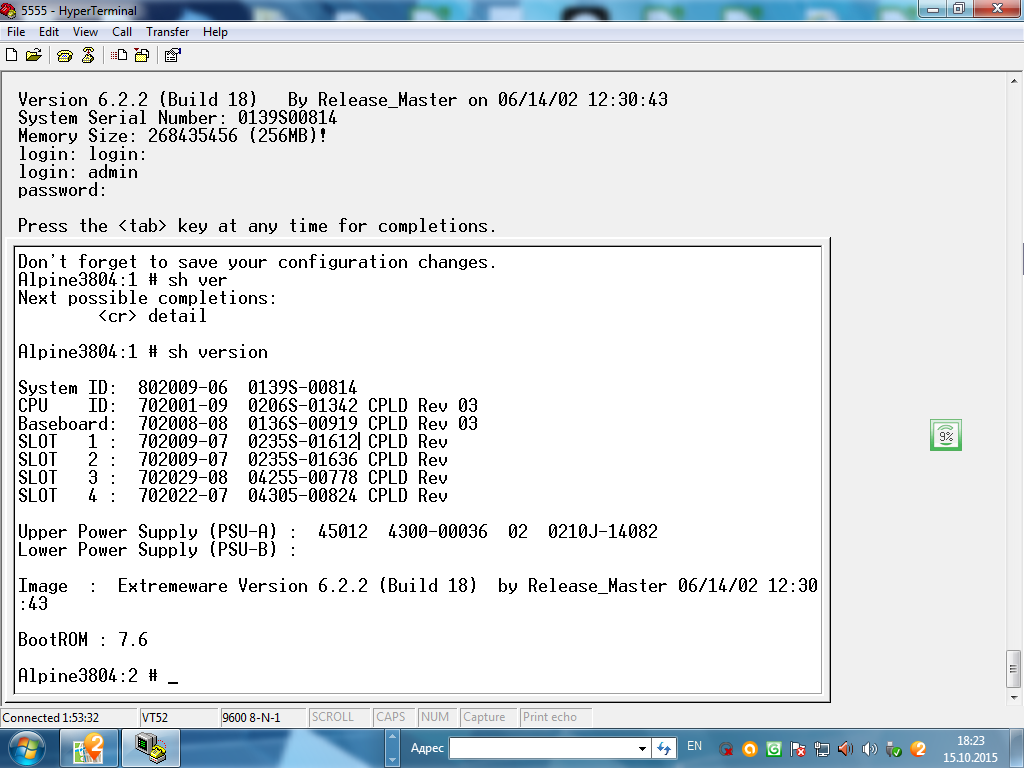
Task: Open the Call menu
Action: coord(121,32)
